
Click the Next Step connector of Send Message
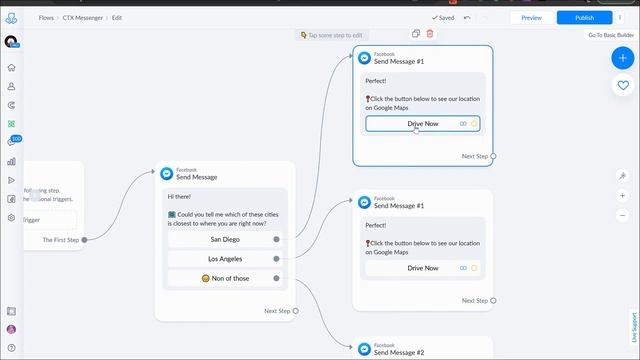tap(296, 311)
